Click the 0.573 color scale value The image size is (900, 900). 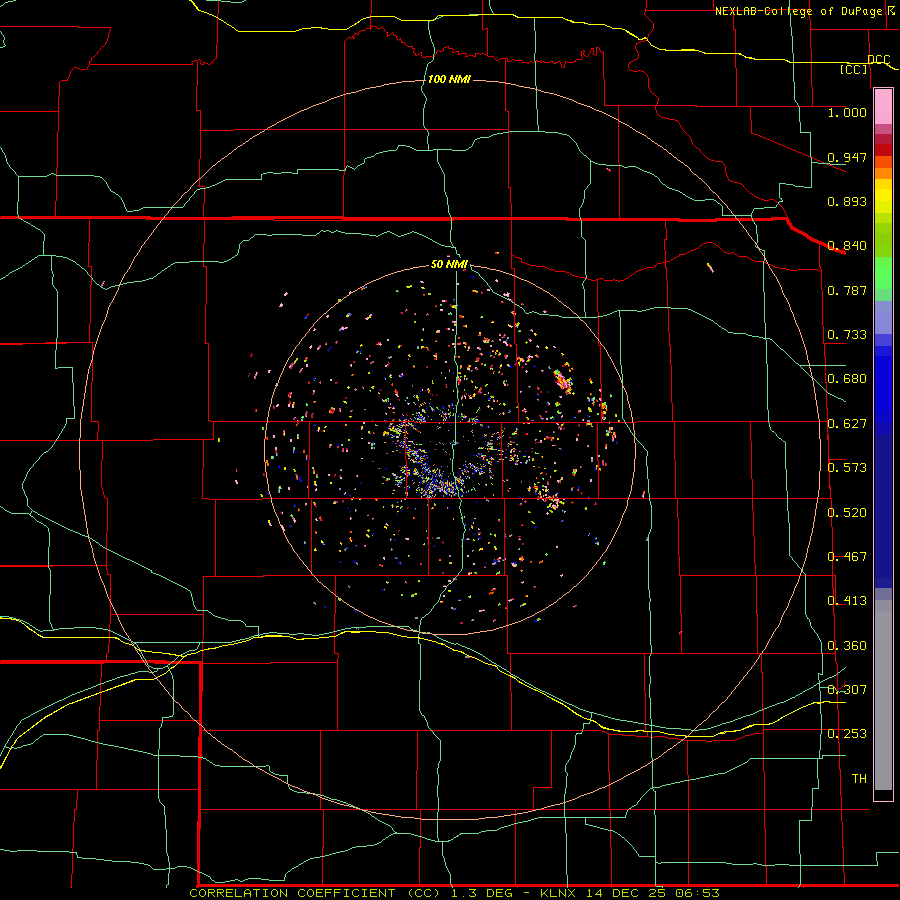tap(847, 468)
